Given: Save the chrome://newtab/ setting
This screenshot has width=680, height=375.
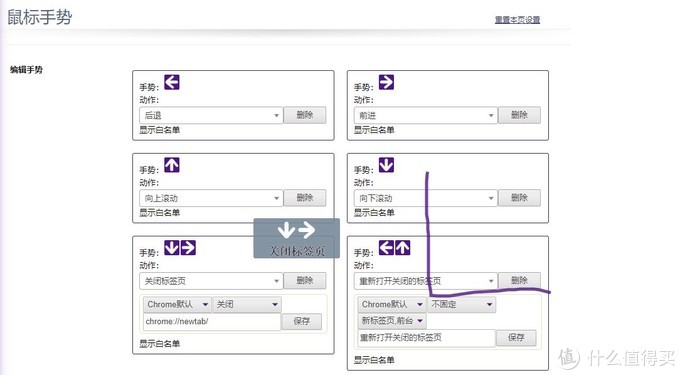Looking at the screenshot, I should pyautogui.click(x=302, y=321).
